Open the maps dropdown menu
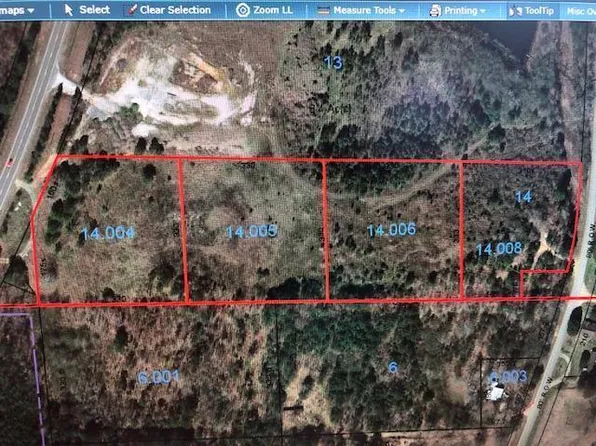 (17, 10)
